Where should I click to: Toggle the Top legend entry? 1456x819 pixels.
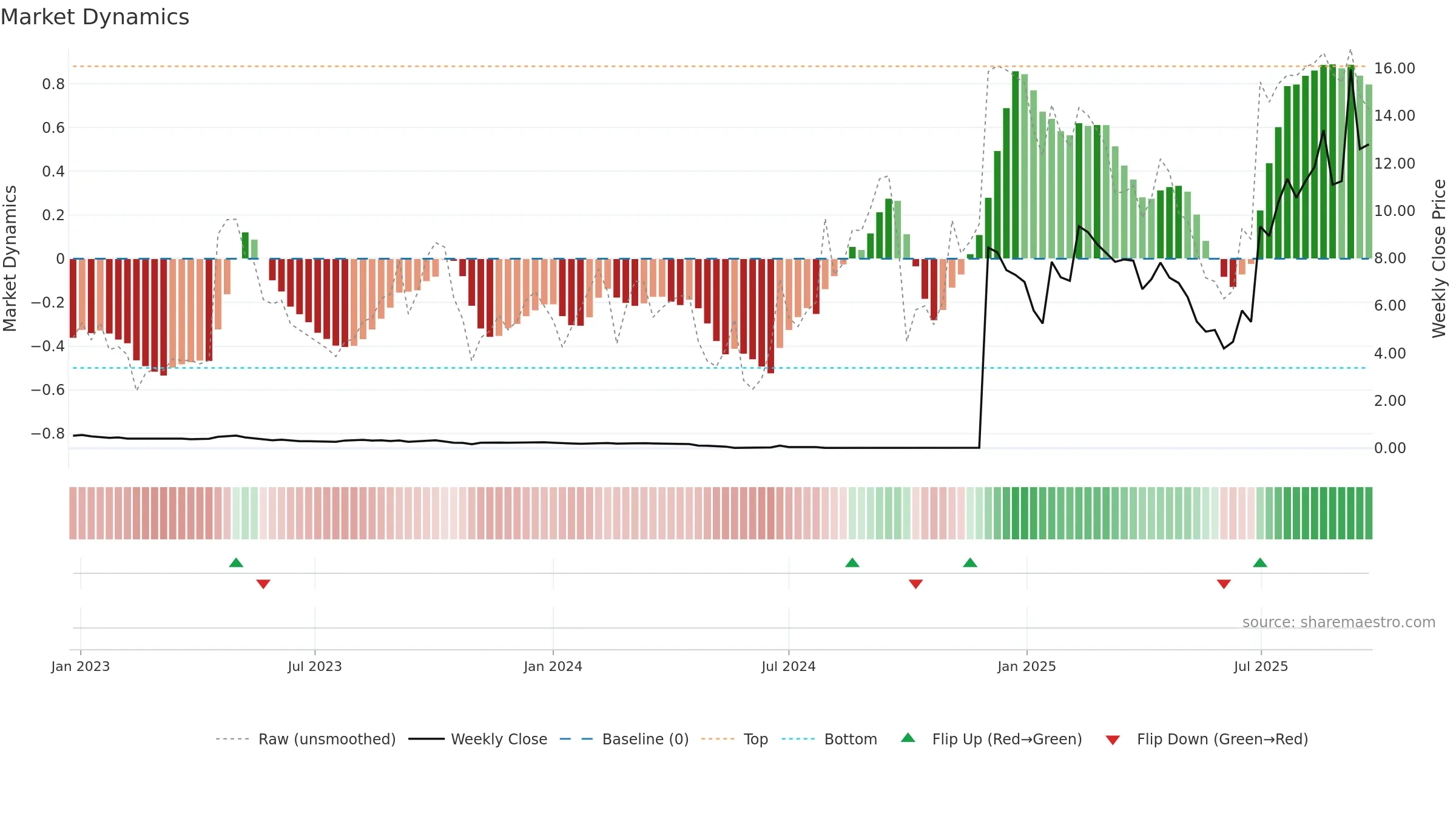[735, 739]
